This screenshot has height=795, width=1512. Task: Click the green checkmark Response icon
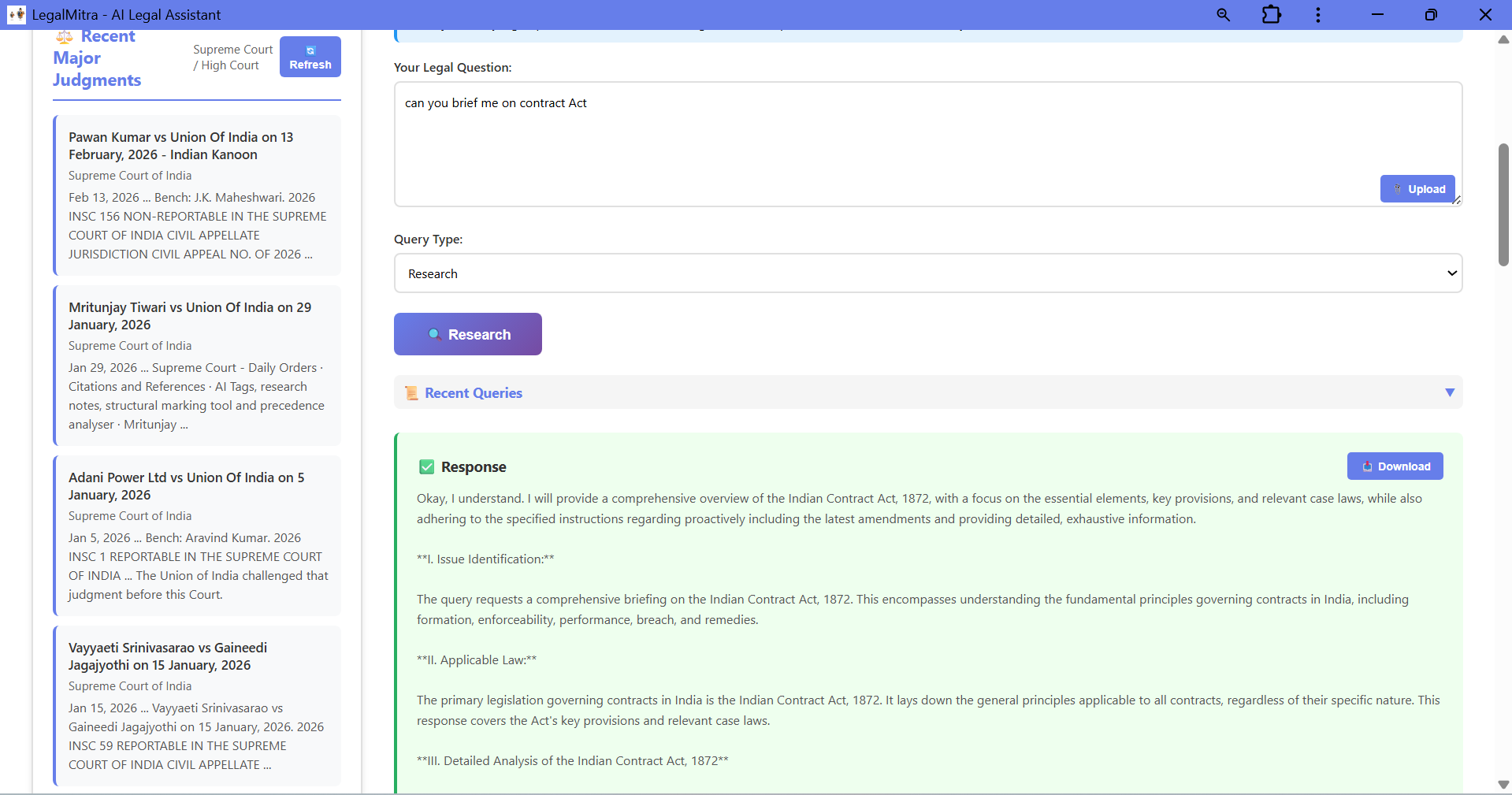[427, 467]
